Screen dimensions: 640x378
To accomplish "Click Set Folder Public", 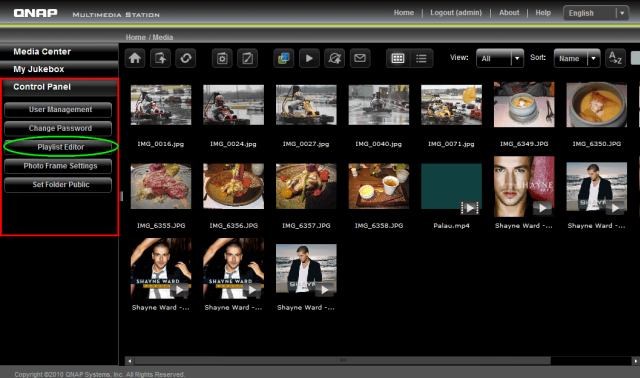I will point(58,185).
